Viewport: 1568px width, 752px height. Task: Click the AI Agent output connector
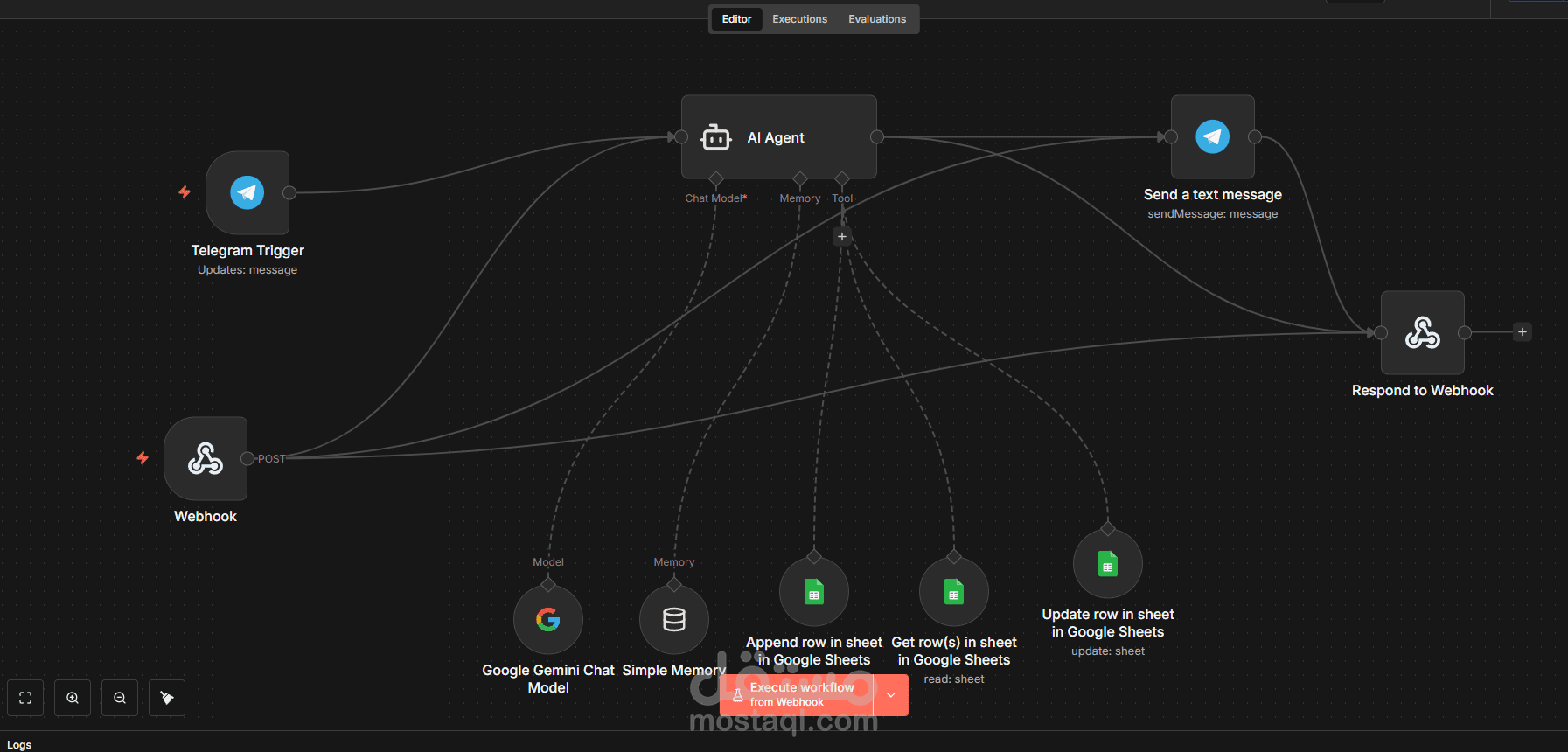coord(877,137)
